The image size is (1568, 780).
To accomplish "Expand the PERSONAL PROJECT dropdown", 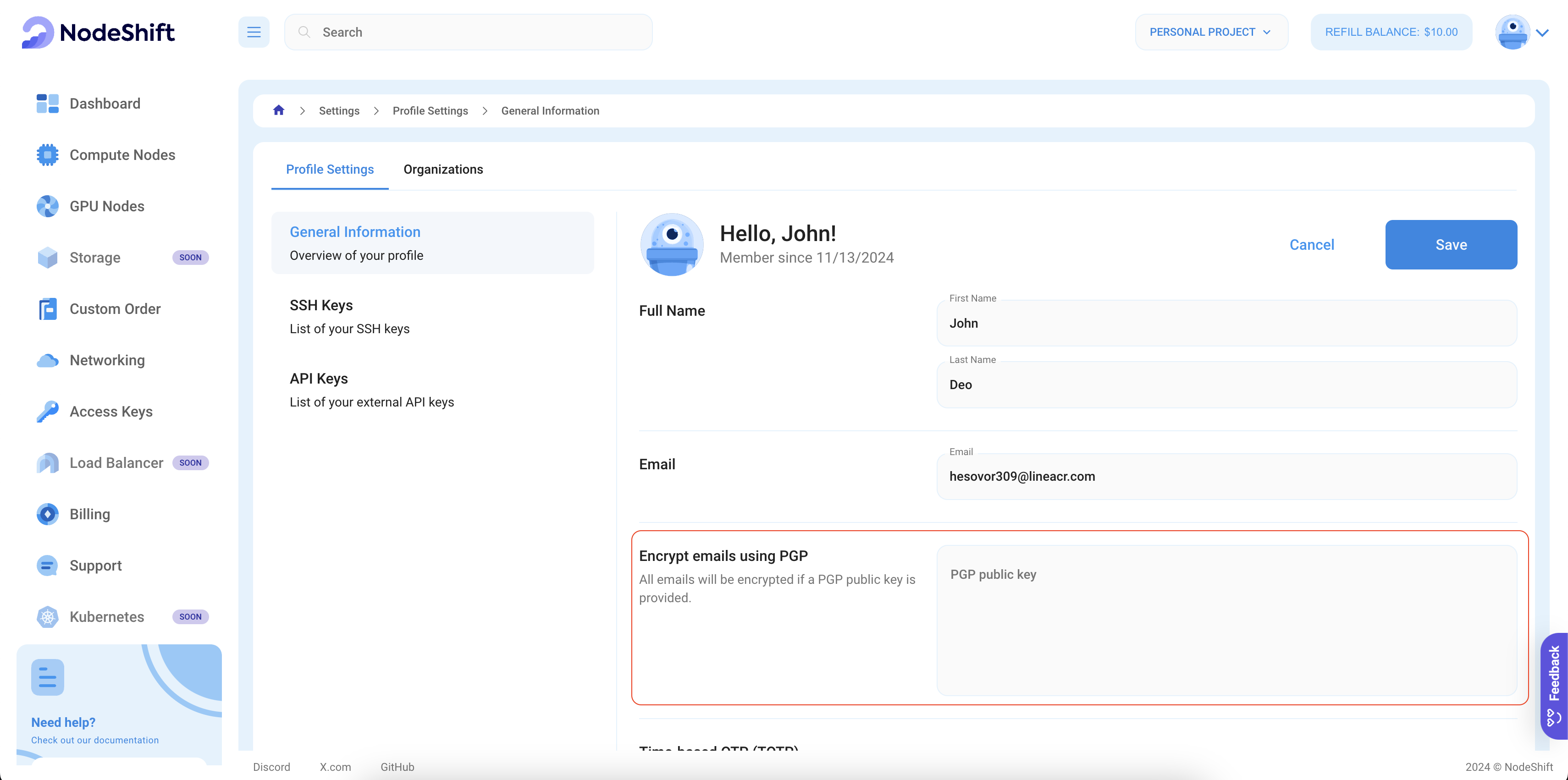I will pyautogui.click(x=1210, y=31).
